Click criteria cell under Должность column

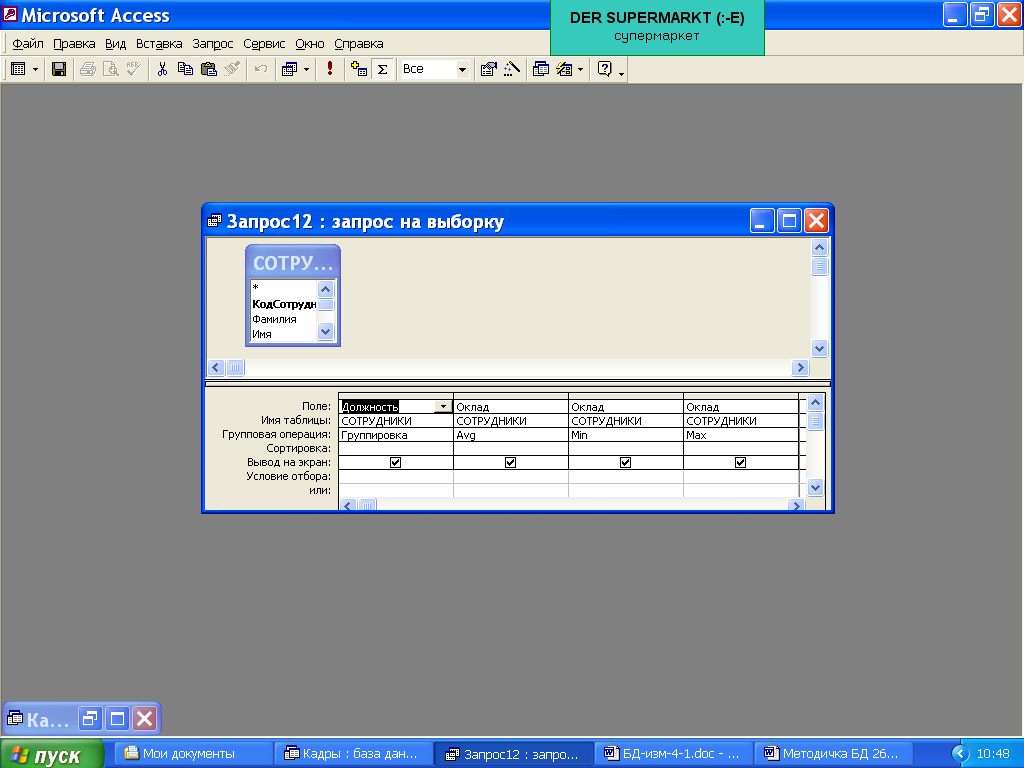pyautogui.click(x=396, y=477)
